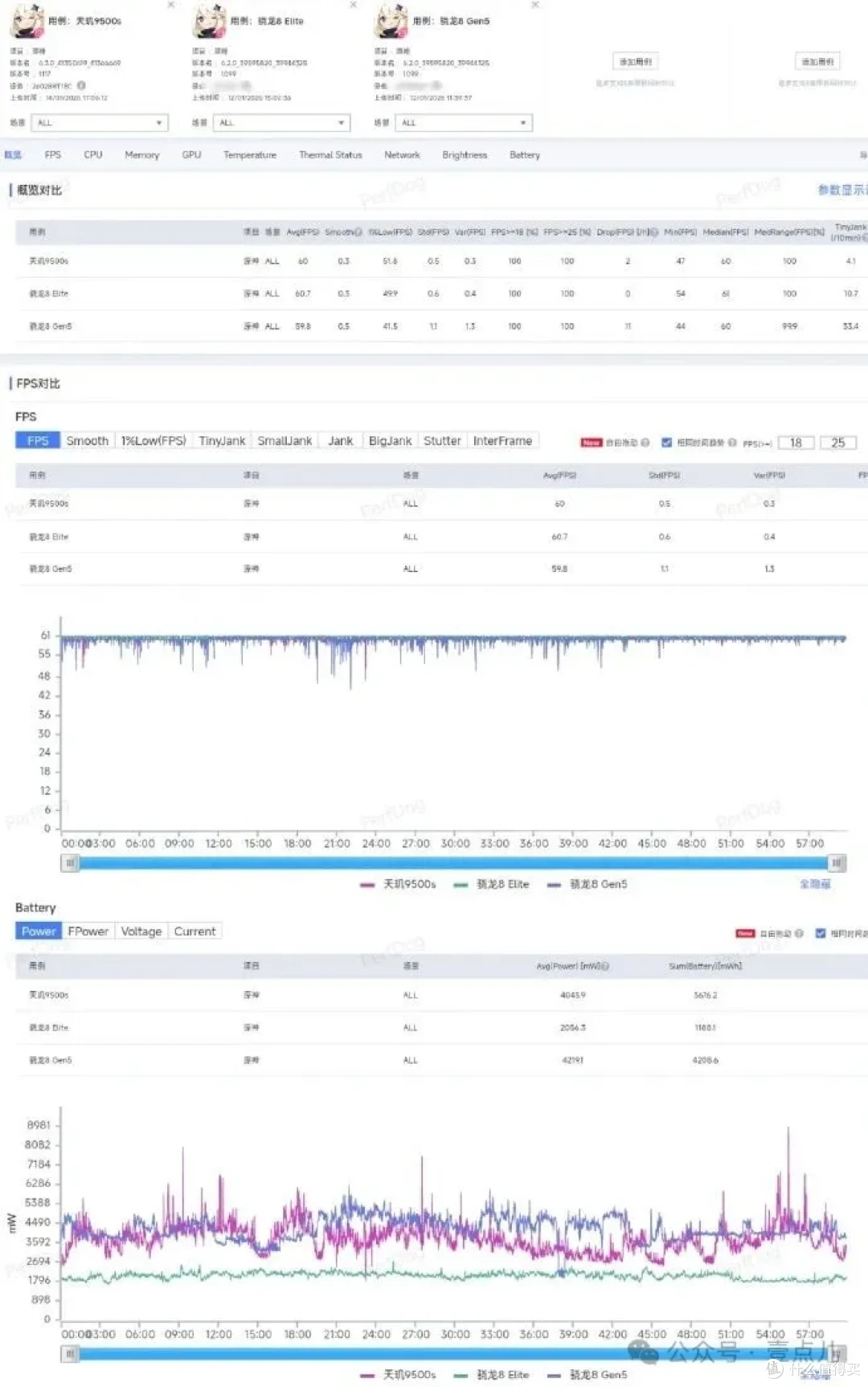This screenshot has width=868, height=1387.
Task: Click the 骁龙8 Elite case avatar thumbnail
Action: click(x=210, y=21)
